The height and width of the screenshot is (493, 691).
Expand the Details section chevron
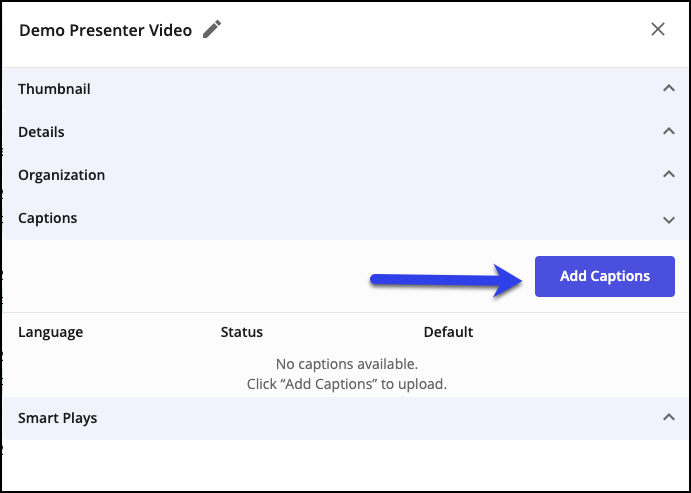coord(669,131)
